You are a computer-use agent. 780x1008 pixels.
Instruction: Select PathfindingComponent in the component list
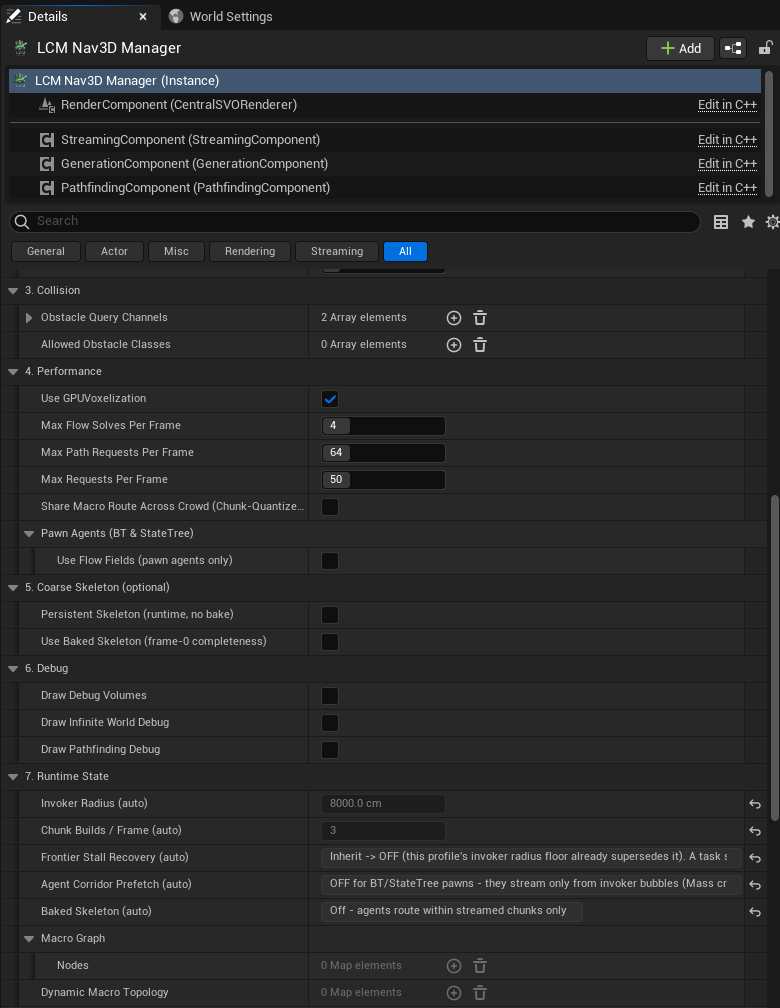coord(385,188)
